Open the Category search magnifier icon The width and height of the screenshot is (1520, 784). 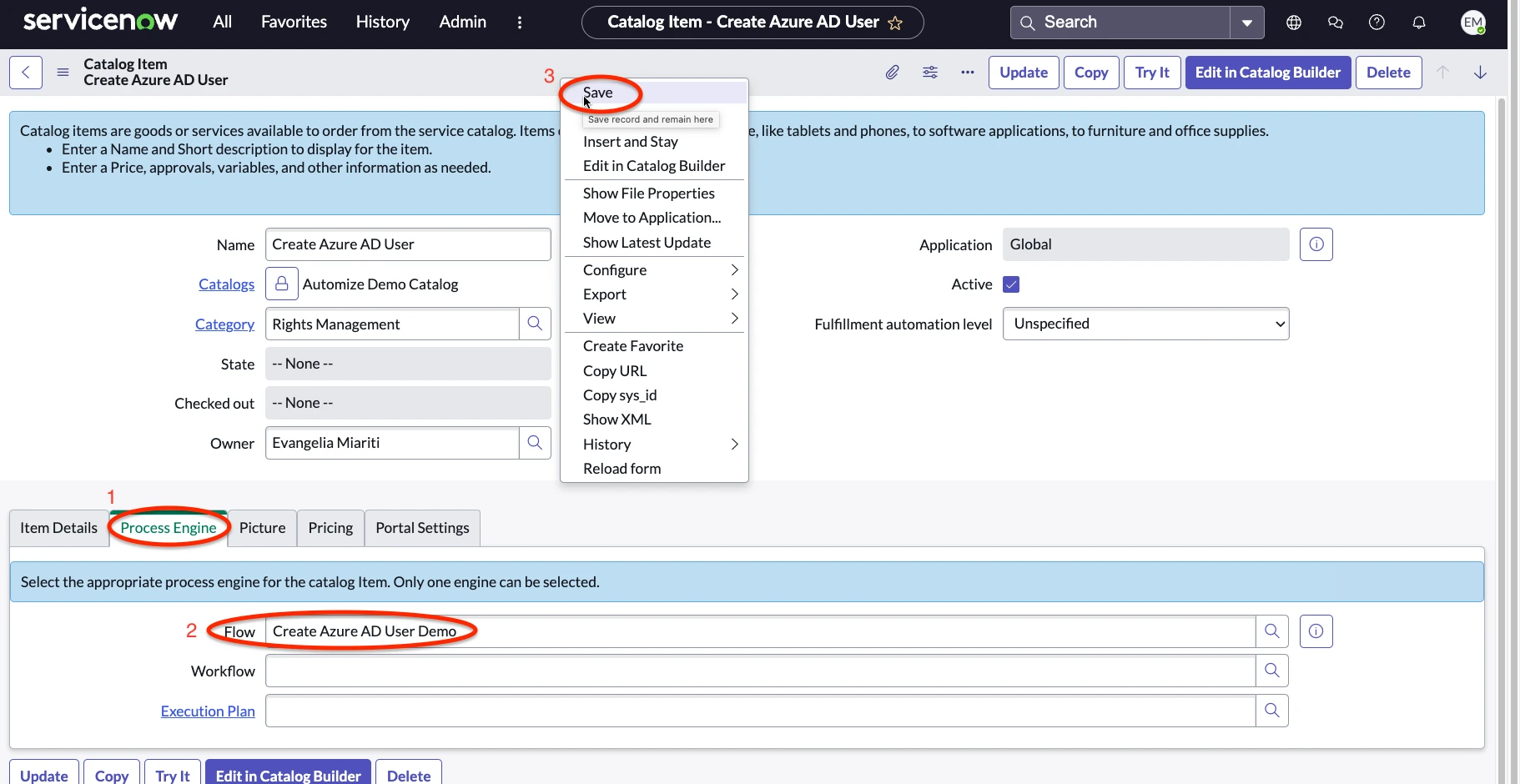pyautogui.click(x=536, y=324)
